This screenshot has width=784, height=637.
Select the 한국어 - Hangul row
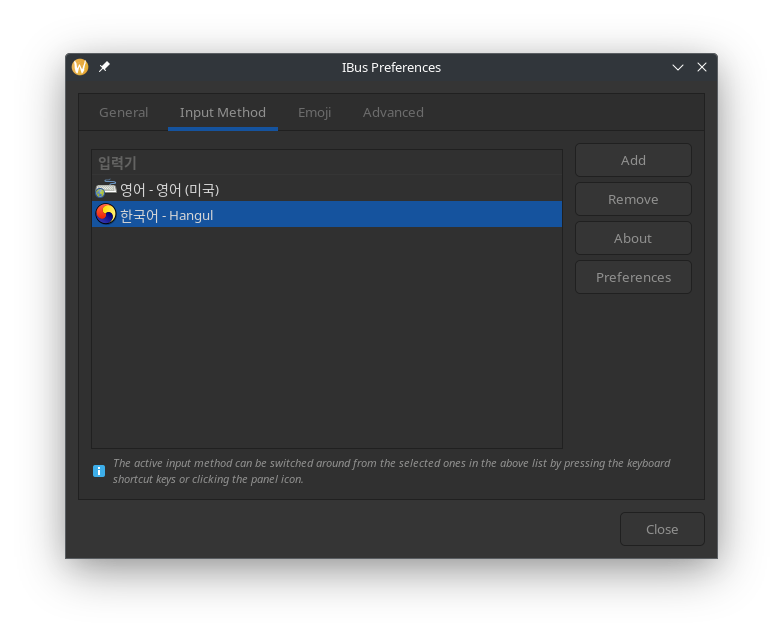(x=327, y=214)
